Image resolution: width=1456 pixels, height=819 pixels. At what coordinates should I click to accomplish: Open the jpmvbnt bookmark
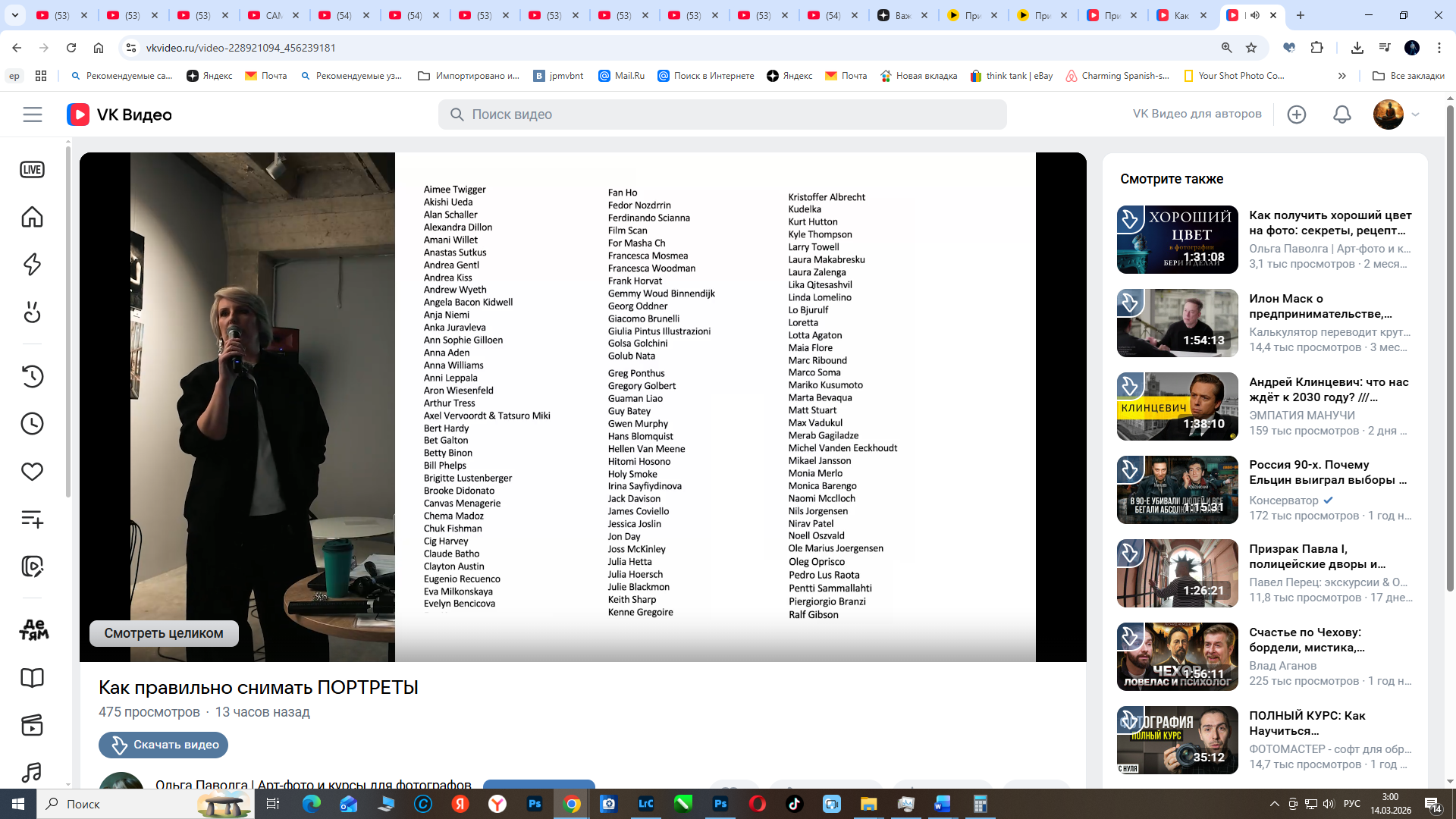pos(559,76)
